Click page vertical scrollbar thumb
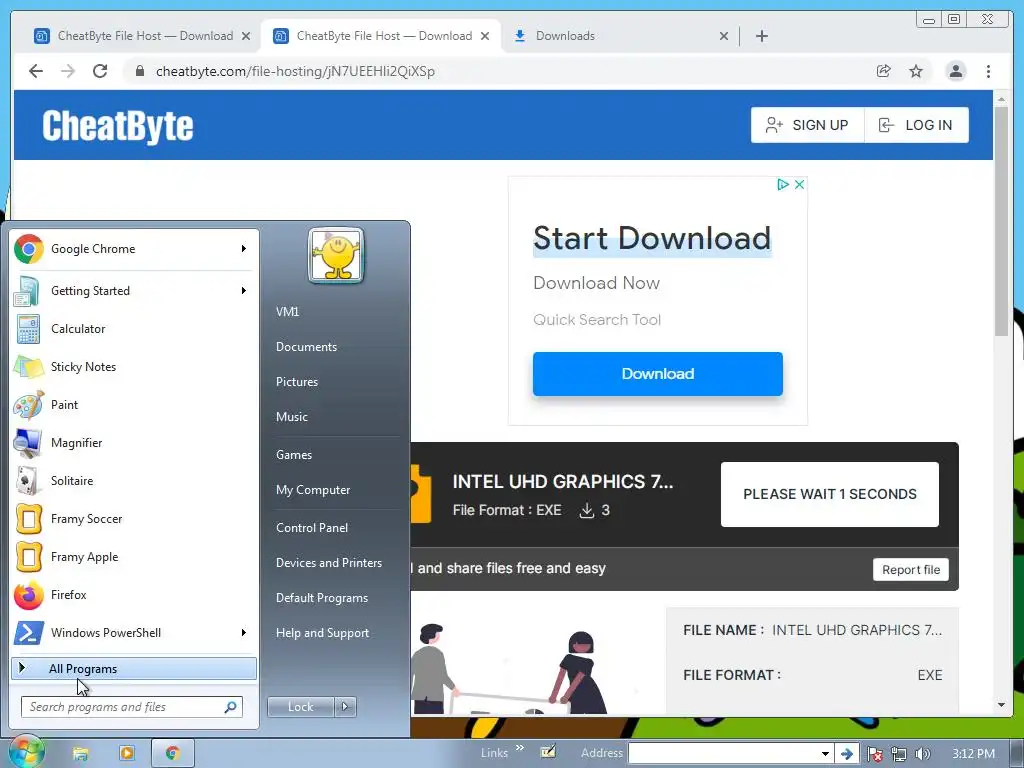 [x=1001, y=222]
